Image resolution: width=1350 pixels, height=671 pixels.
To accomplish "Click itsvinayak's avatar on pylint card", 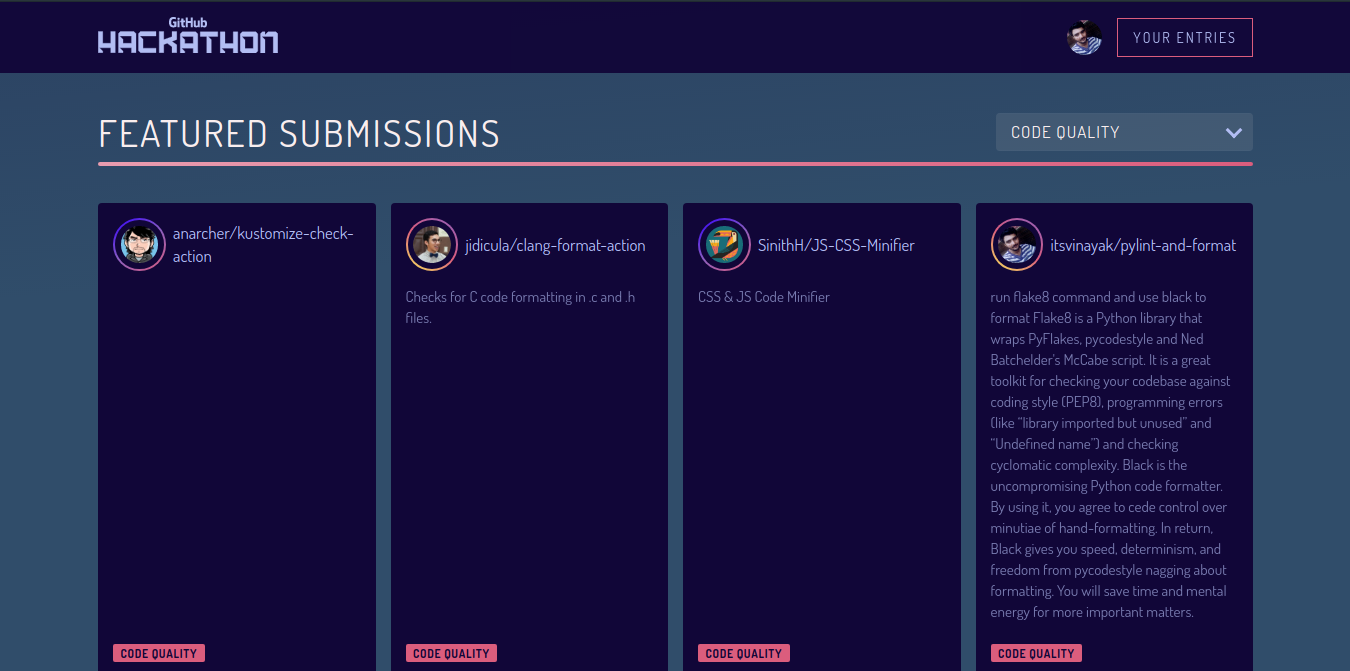I will click(1017, 245).
